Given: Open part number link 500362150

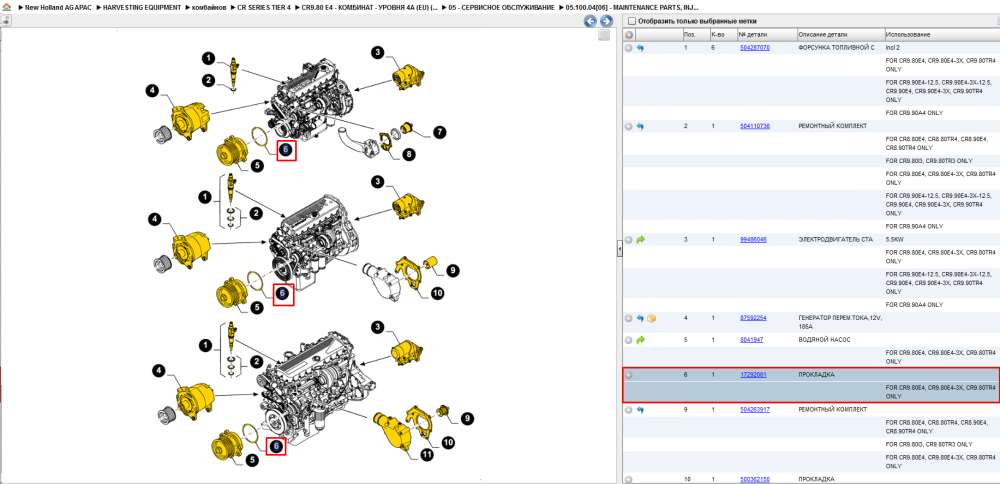Looking at the screenshot, I should point(754,479).
